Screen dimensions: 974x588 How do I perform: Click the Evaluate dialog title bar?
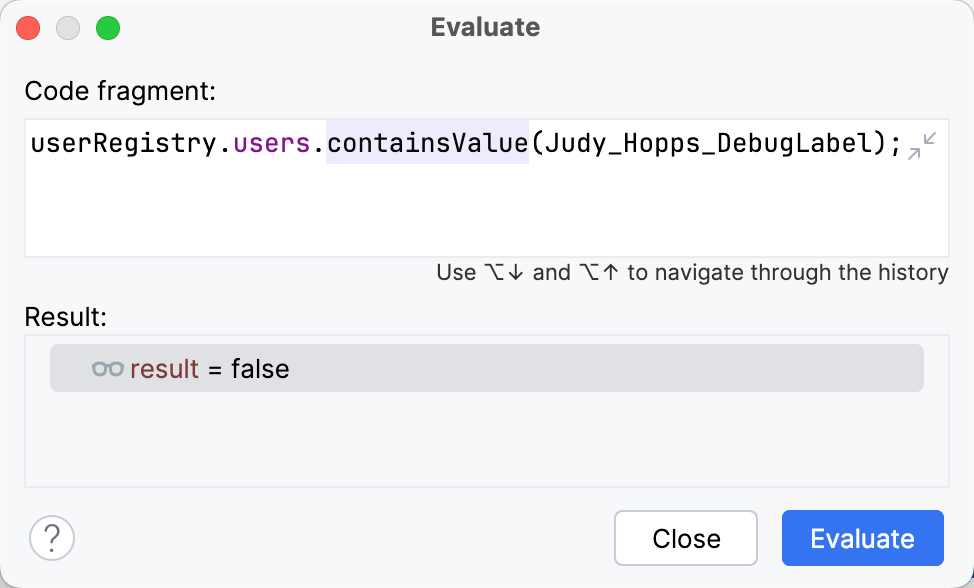coord(486,27)
